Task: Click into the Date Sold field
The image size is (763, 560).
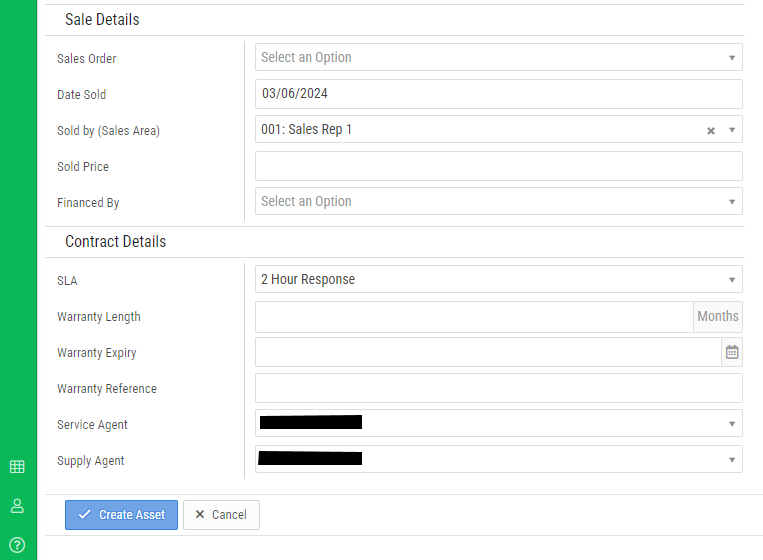Action: [498, 94]
